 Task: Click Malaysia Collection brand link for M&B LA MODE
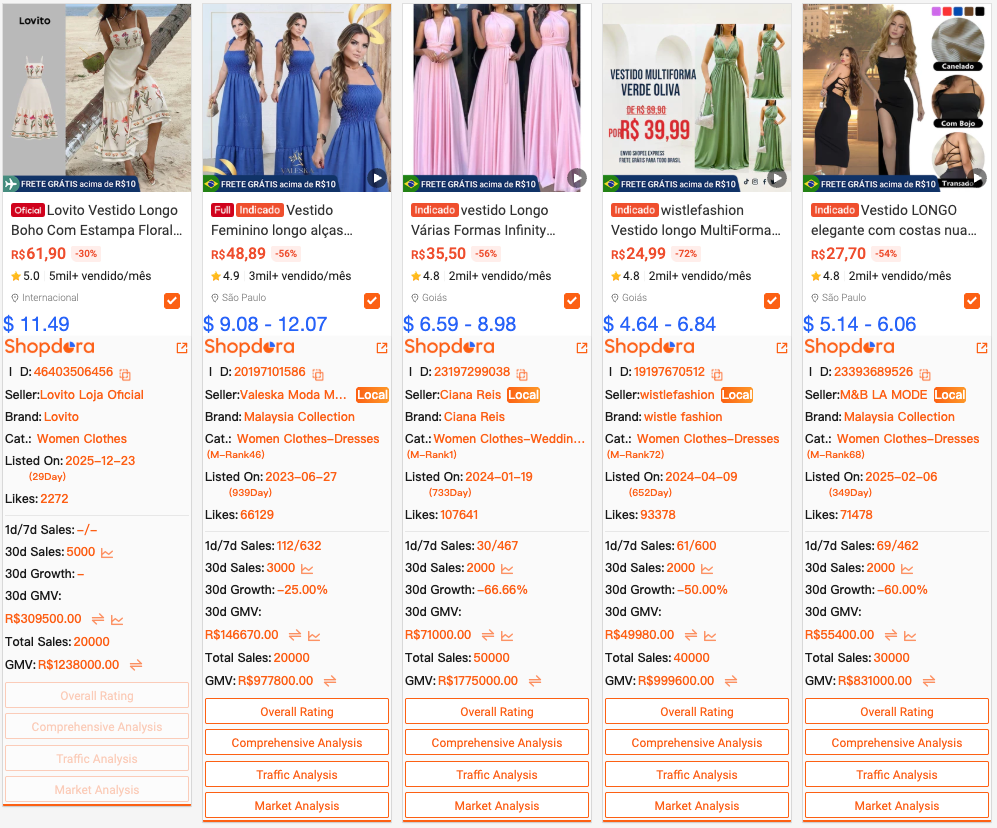pos(899,417)
